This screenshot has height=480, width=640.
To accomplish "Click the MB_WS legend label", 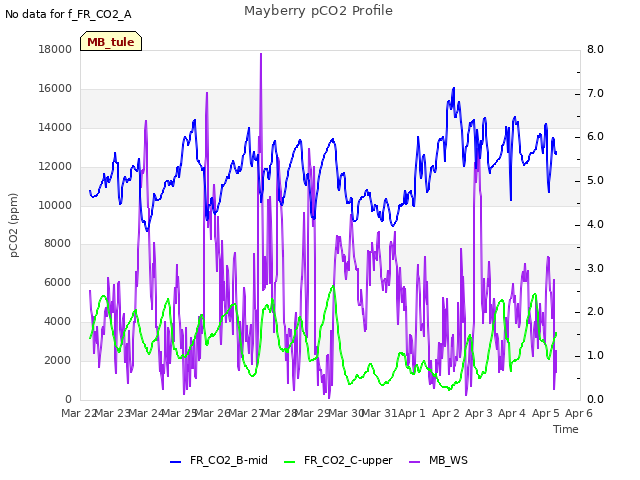I will click(x=448, y=460).
